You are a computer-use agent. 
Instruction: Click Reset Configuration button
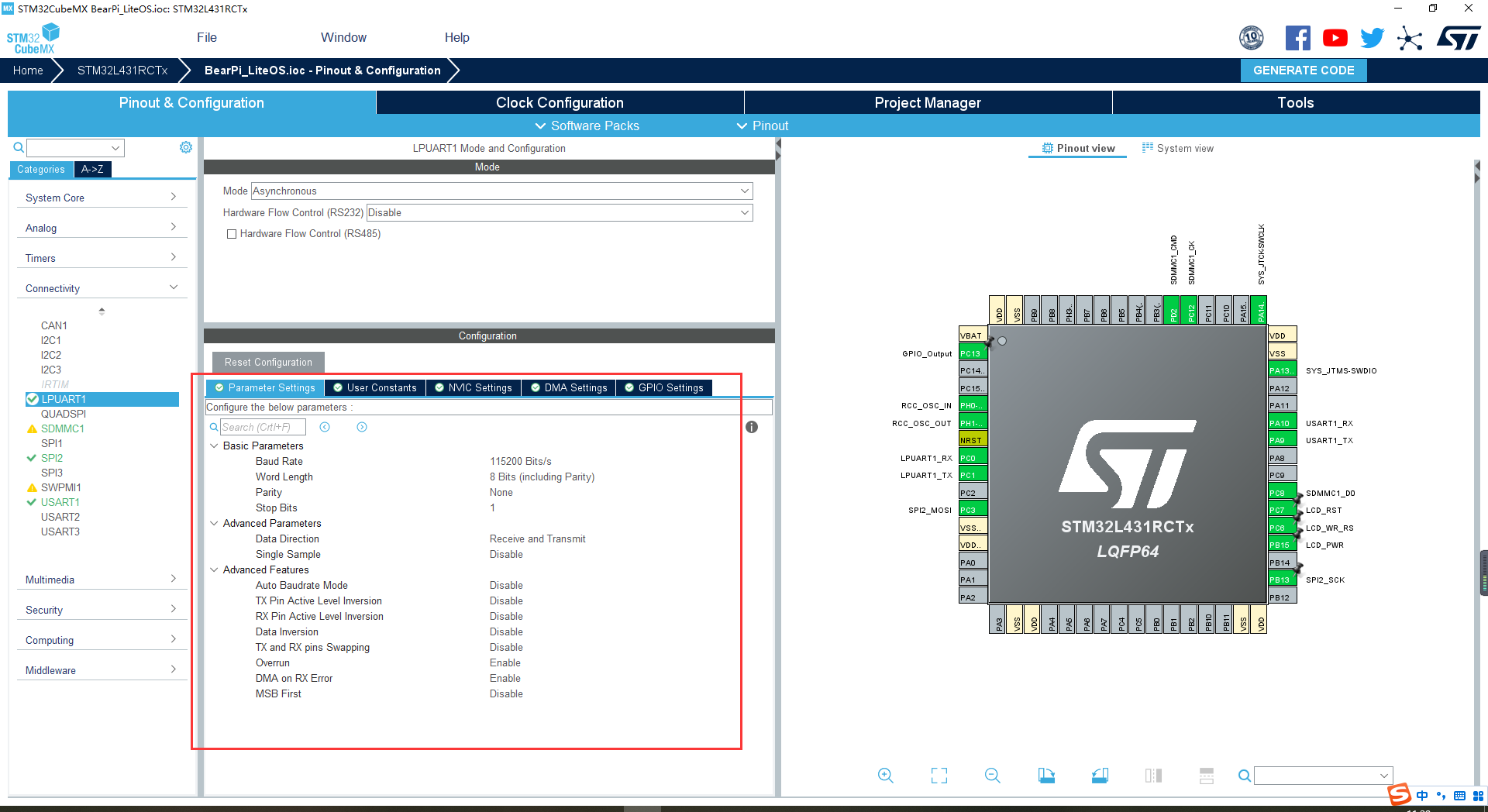point(268,362)
